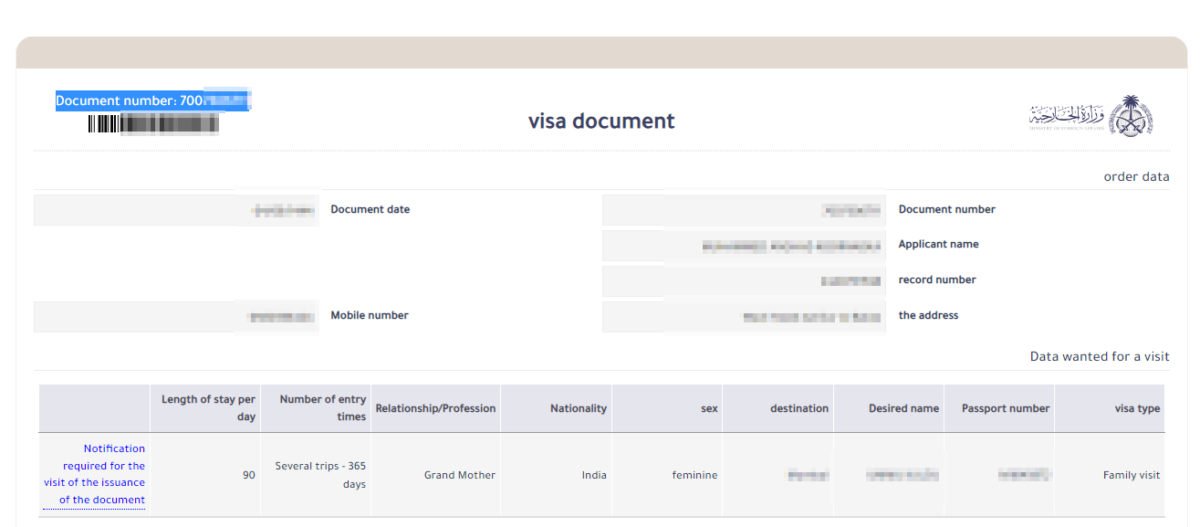
Task: Click the 'visa type' column header
Action: tap(1137, 408)
